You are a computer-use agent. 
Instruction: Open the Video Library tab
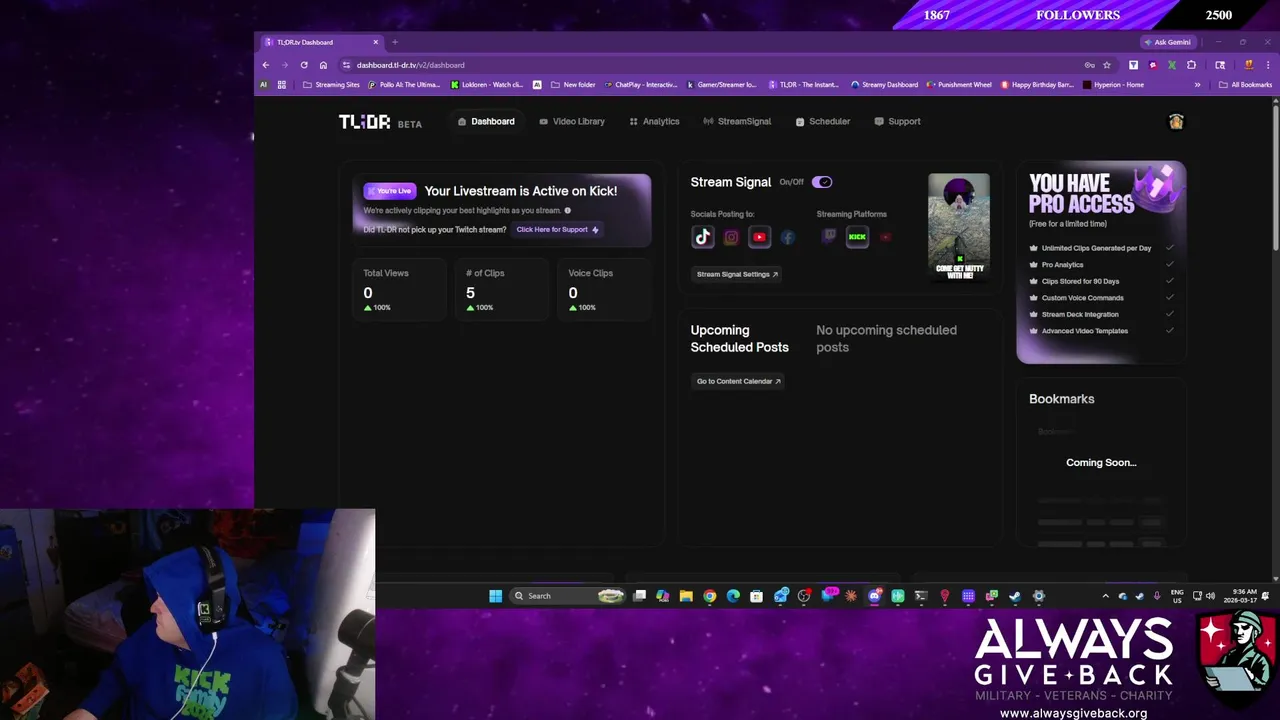pos(572,121)
